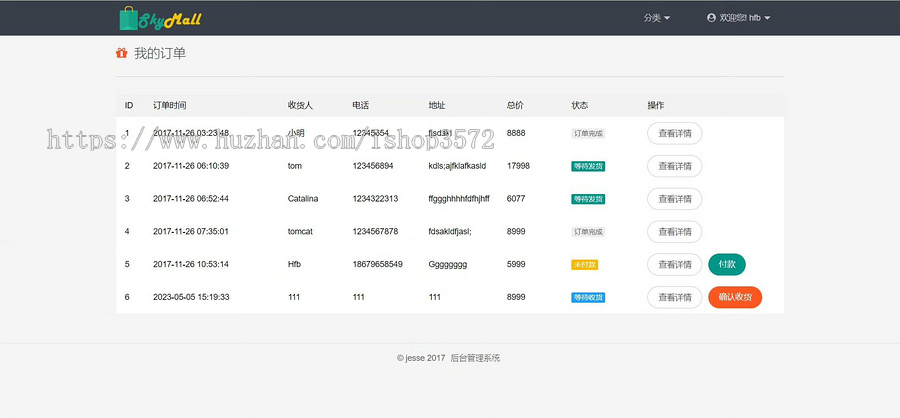Click address ffggghhhhfdfhjhff

459,199
